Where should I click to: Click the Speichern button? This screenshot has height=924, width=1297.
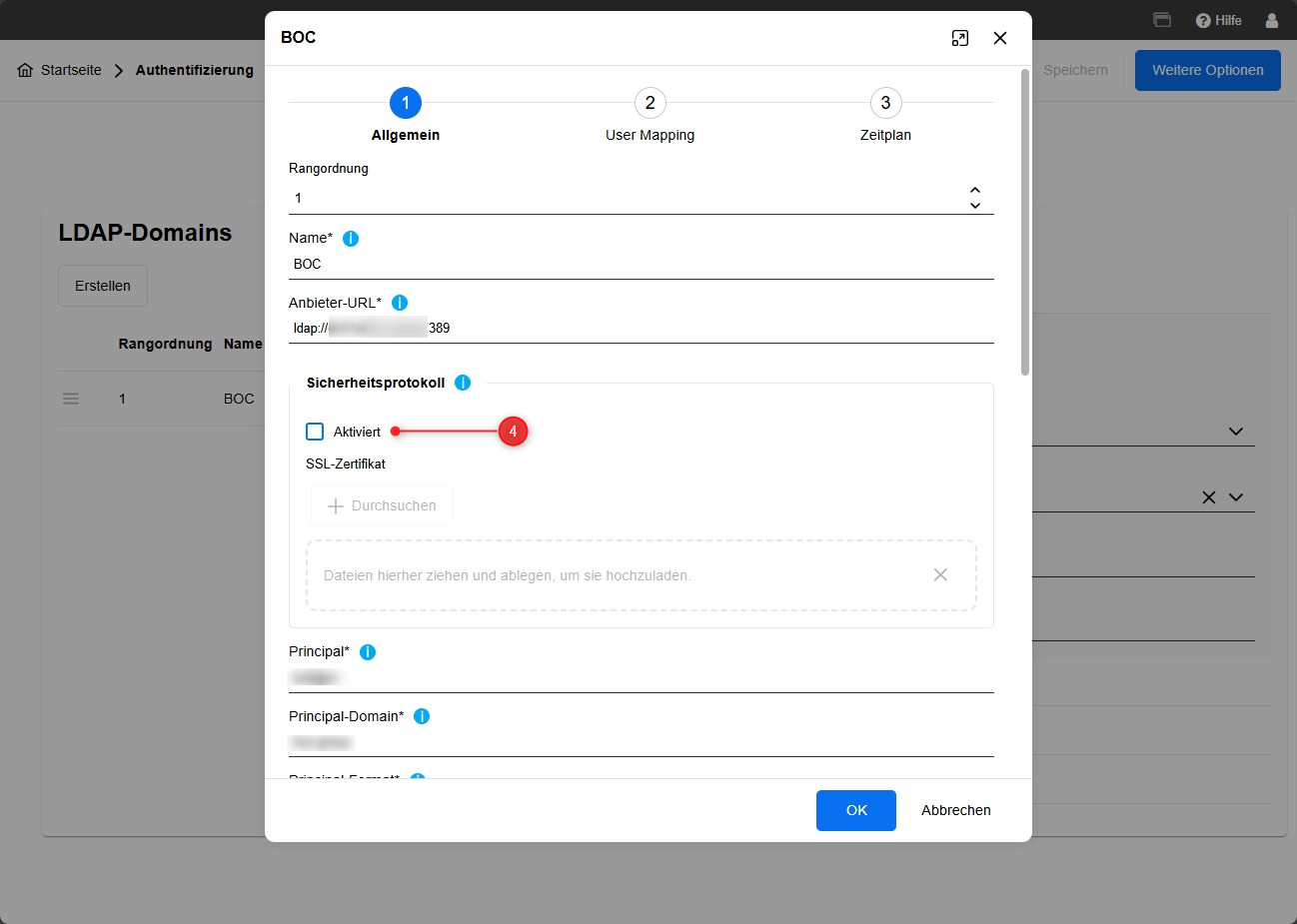(x=1075, y=70)
